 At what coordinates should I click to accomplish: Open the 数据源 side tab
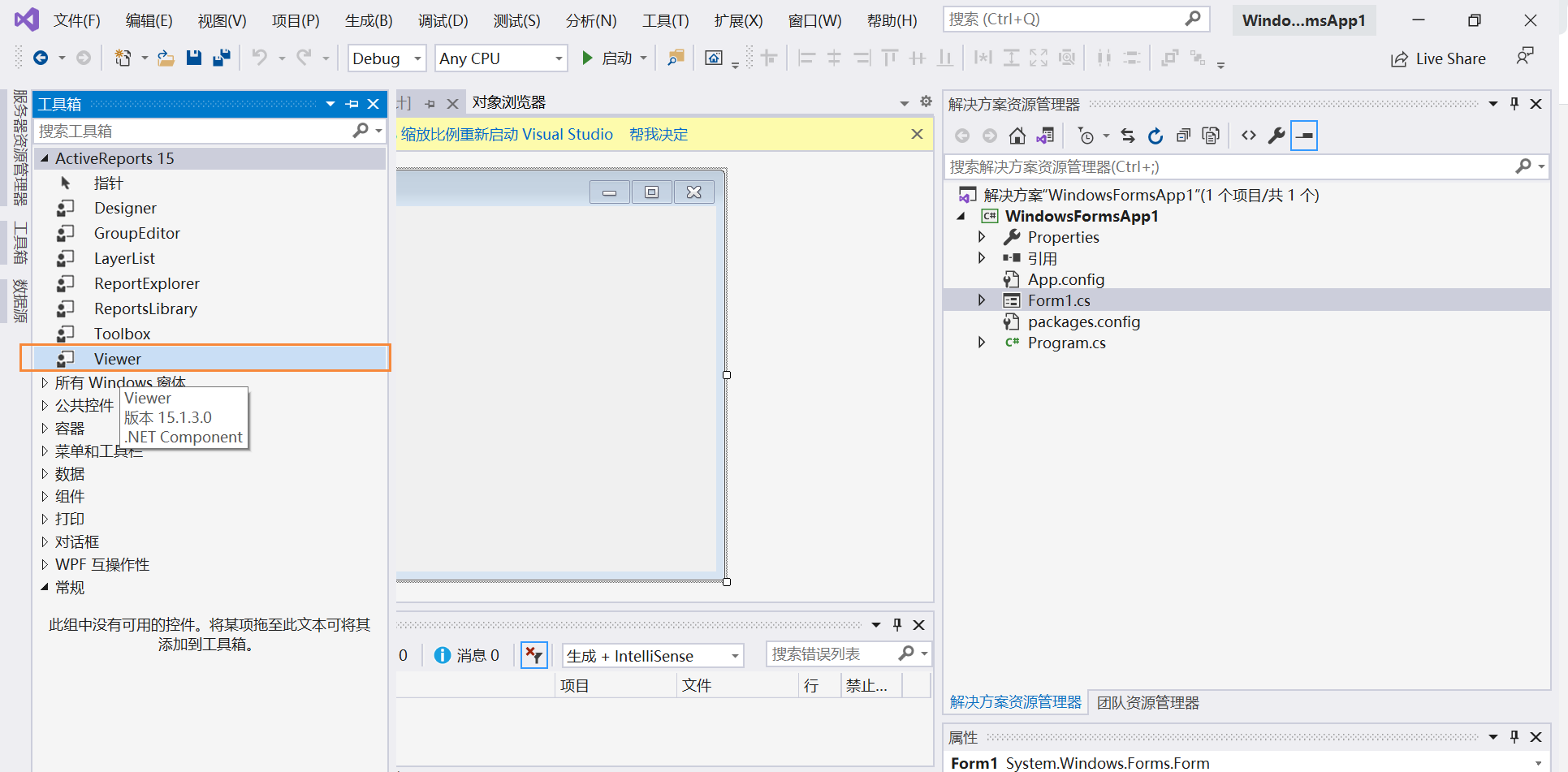pos(20,300)
